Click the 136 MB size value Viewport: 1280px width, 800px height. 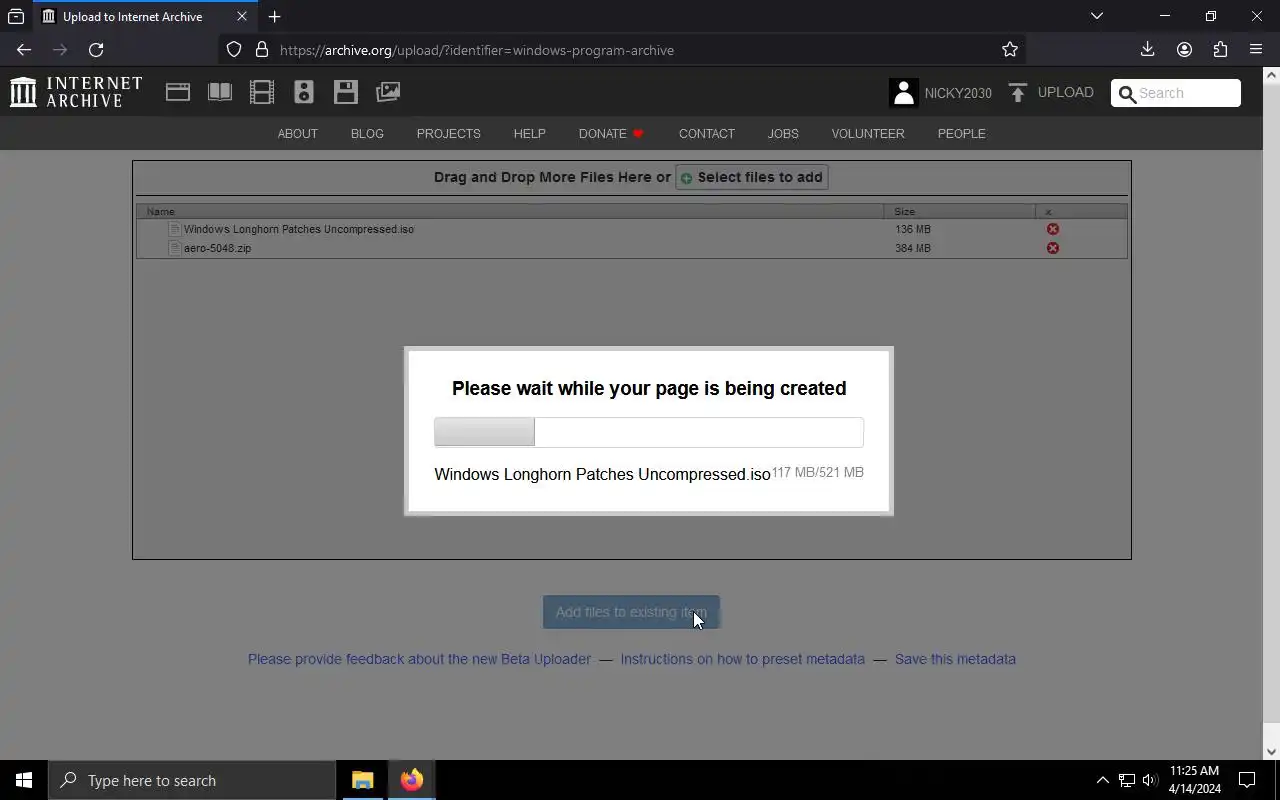click(x=913, y=229)
